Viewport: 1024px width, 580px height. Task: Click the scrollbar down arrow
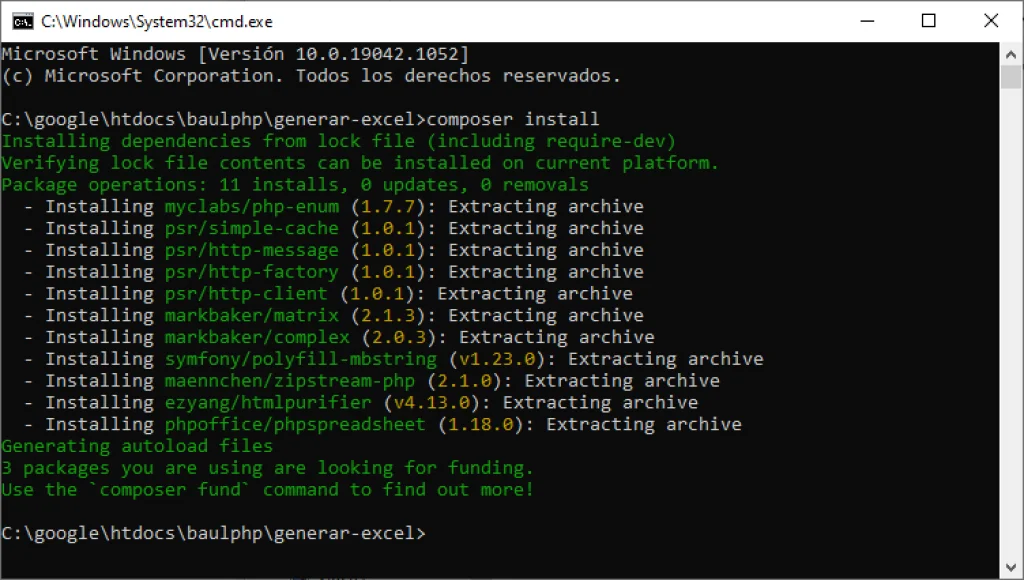1011,567
